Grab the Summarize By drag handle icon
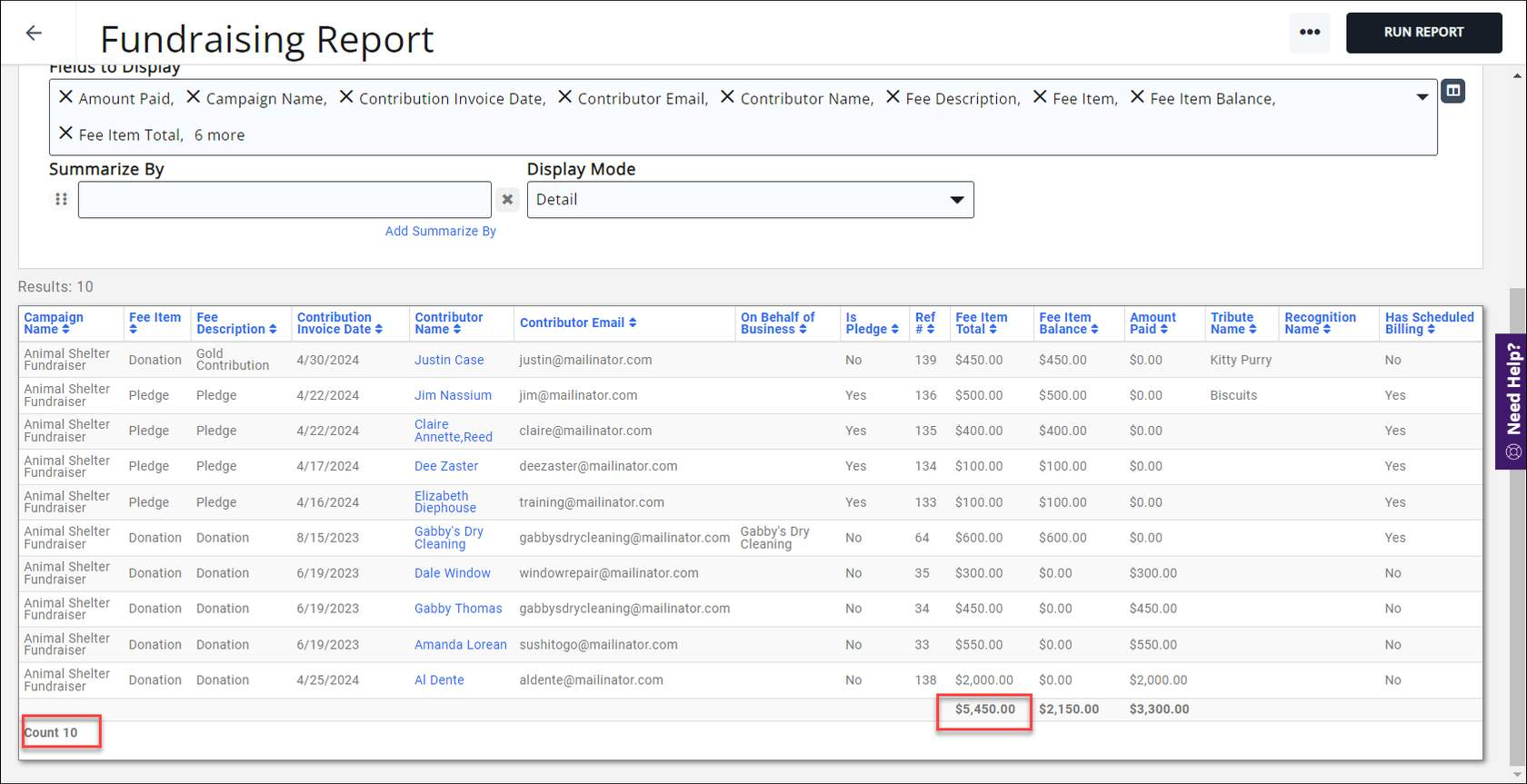The image size is (1527, 784). (61, 200)
